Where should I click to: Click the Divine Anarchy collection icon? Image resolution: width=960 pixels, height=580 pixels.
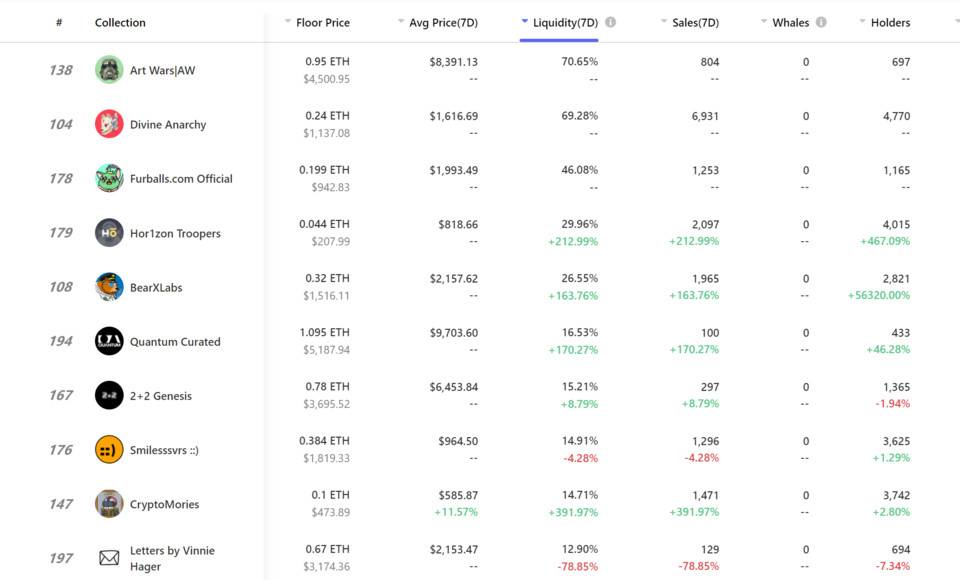(109, 124)
